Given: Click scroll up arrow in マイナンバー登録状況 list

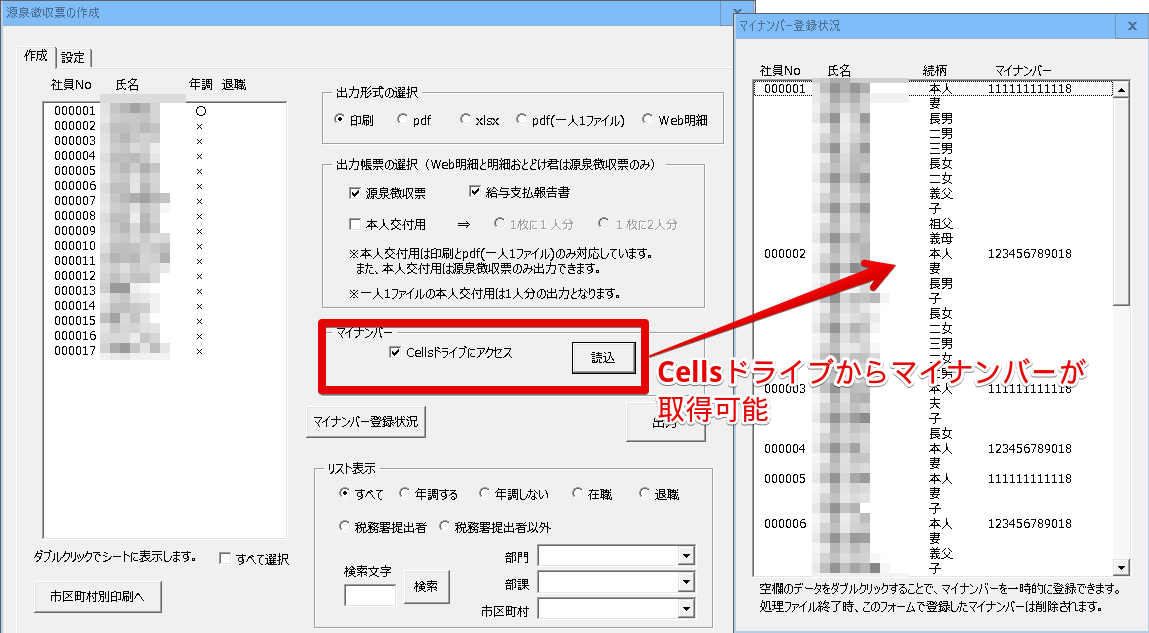Looking at the screenshot, I should [1121, 90].
